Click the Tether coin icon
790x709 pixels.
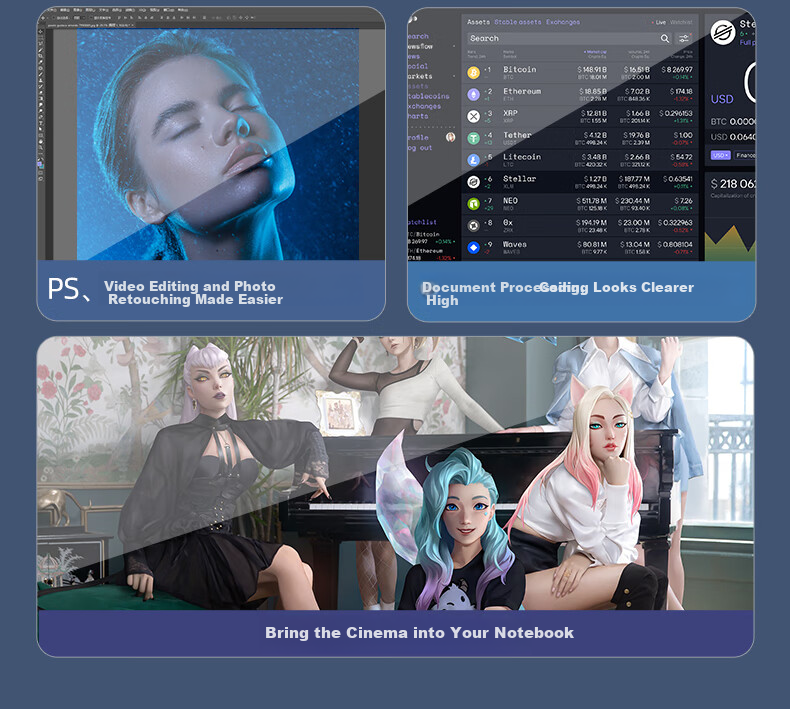(x=474, y=138)
